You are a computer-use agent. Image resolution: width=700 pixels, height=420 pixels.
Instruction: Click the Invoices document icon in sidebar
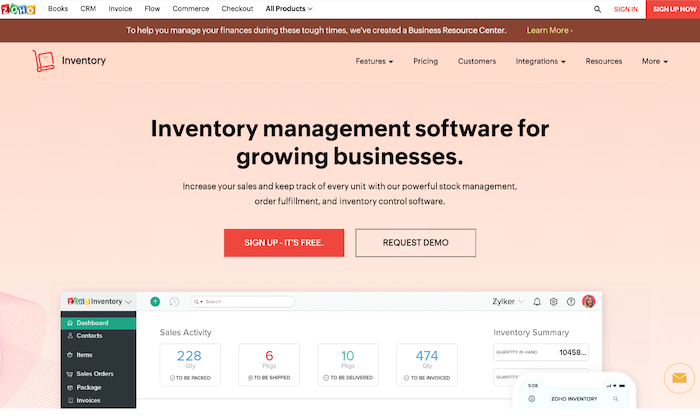pyautogui.click(x=70, y=400)
